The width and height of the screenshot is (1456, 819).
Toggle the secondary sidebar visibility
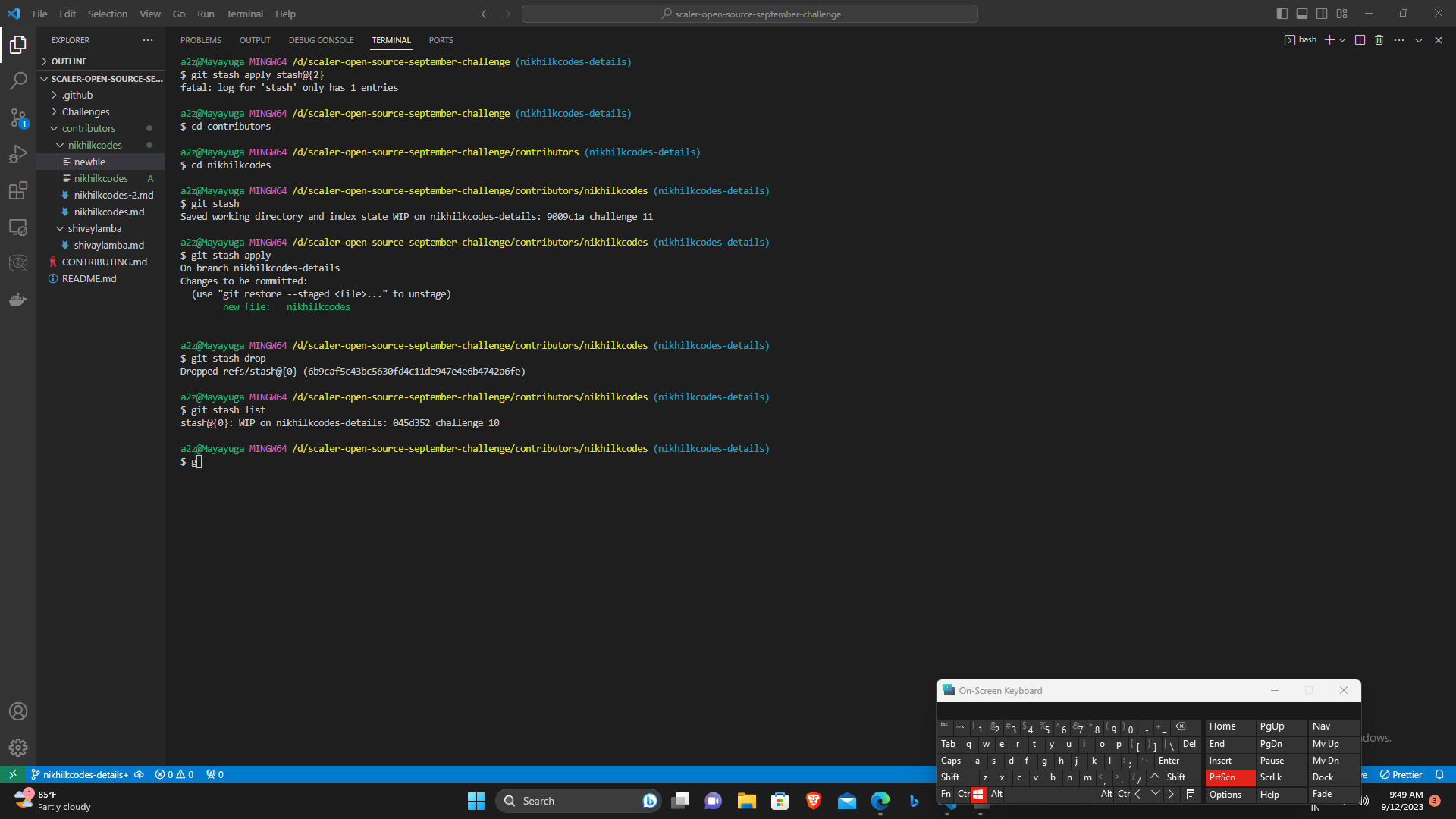[1321, 13]
